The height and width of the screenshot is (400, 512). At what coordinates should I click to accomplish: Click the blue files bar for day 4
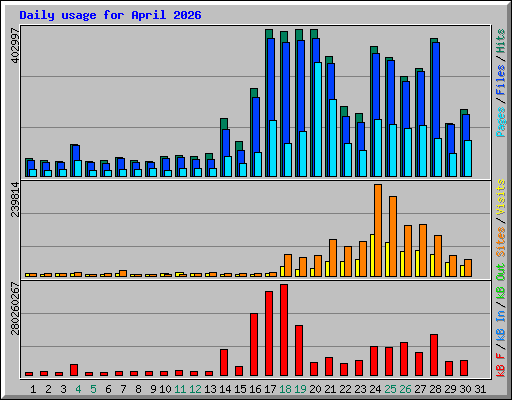(x=76, y=153)
